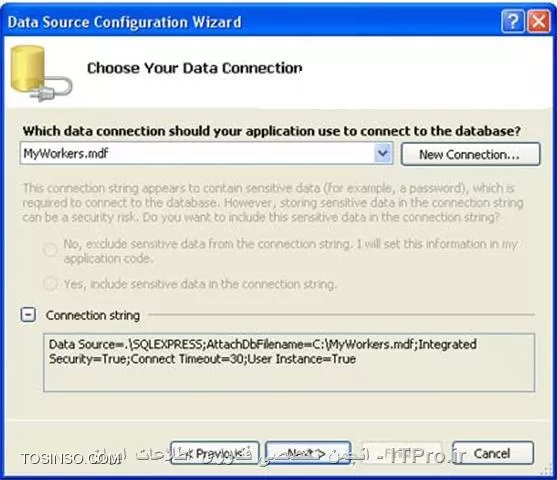Image resolution: width=557 pixels, height=480 pixels.
Task: Click the database connection plug icon
Action: coord(41,74)
